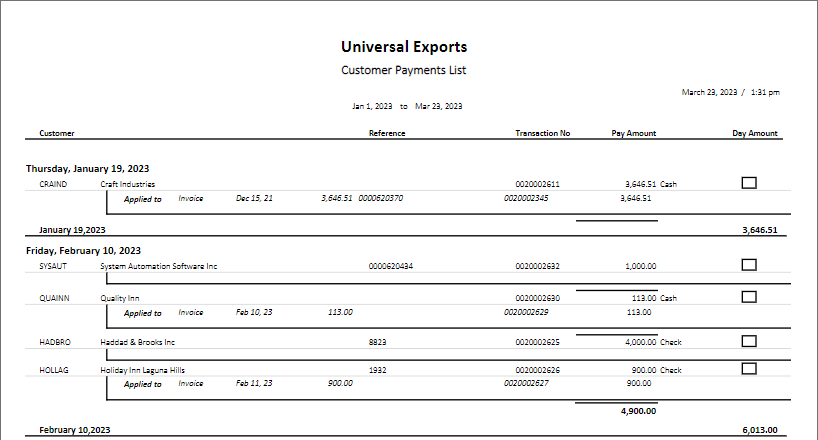
Task: Click applied invoice transaction 0020002345
Action: 526,198
